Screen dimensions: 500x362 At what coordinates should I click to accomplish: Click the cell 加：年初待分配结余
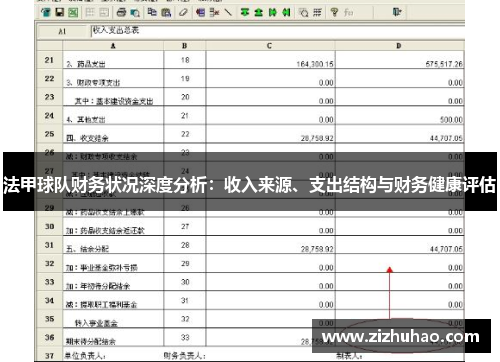pos(113,282)
